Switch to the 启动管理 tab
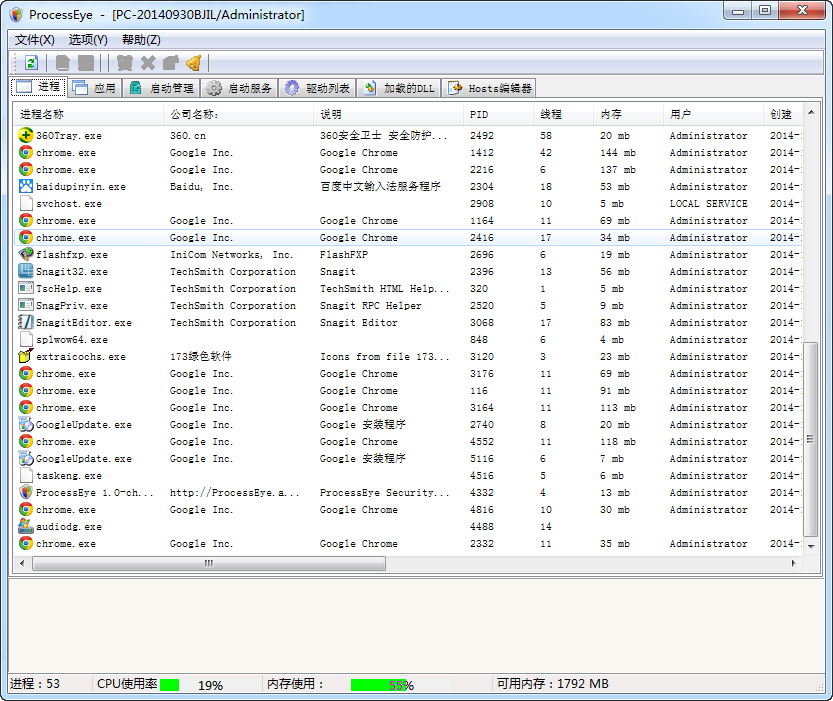 [x=161, y=88]
